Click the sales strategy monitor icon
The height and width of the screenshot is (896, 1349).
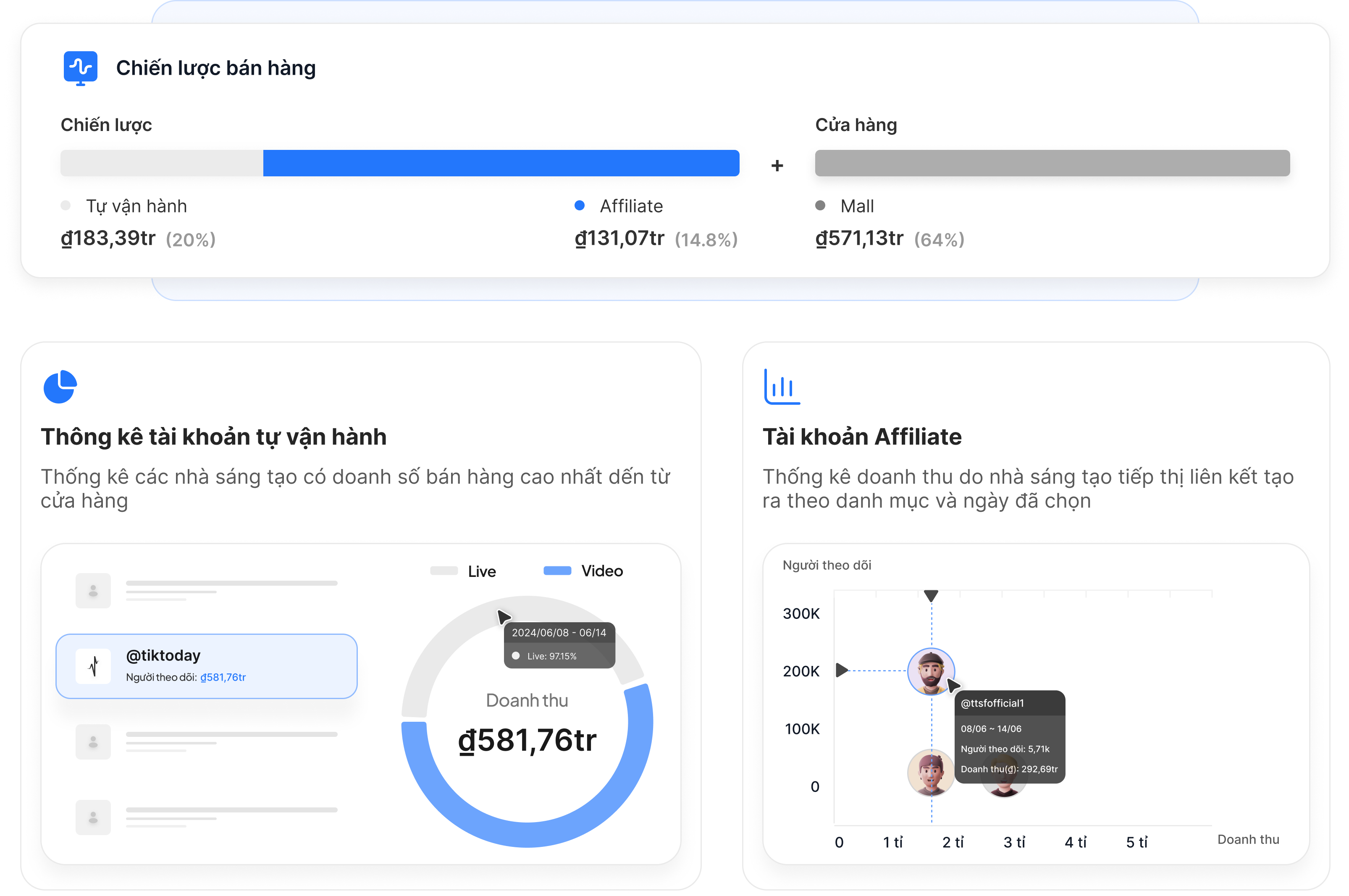[80, 68]
